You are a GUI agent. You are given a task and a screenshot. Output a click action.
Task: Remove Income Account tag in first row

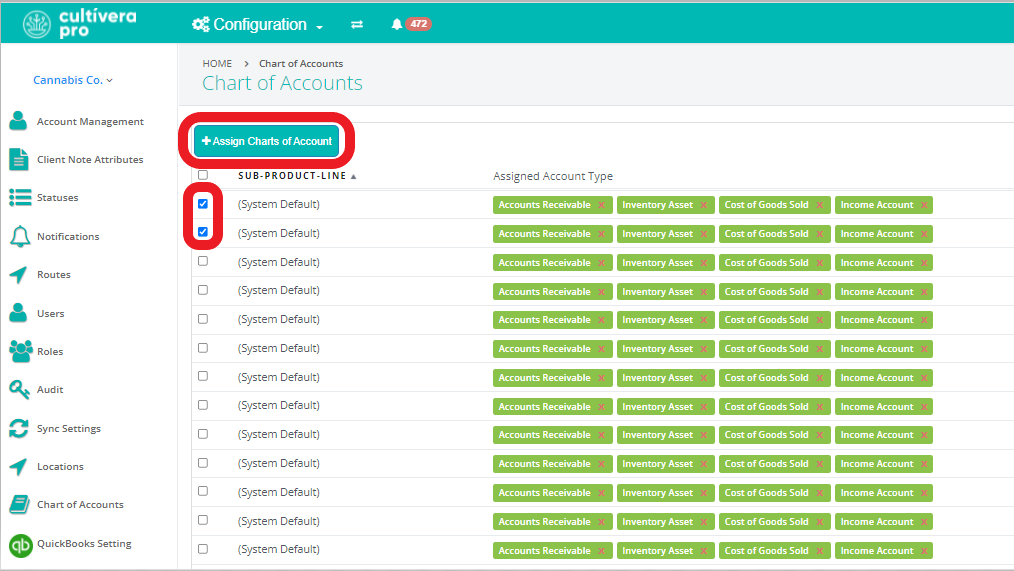tap(924, 205)
